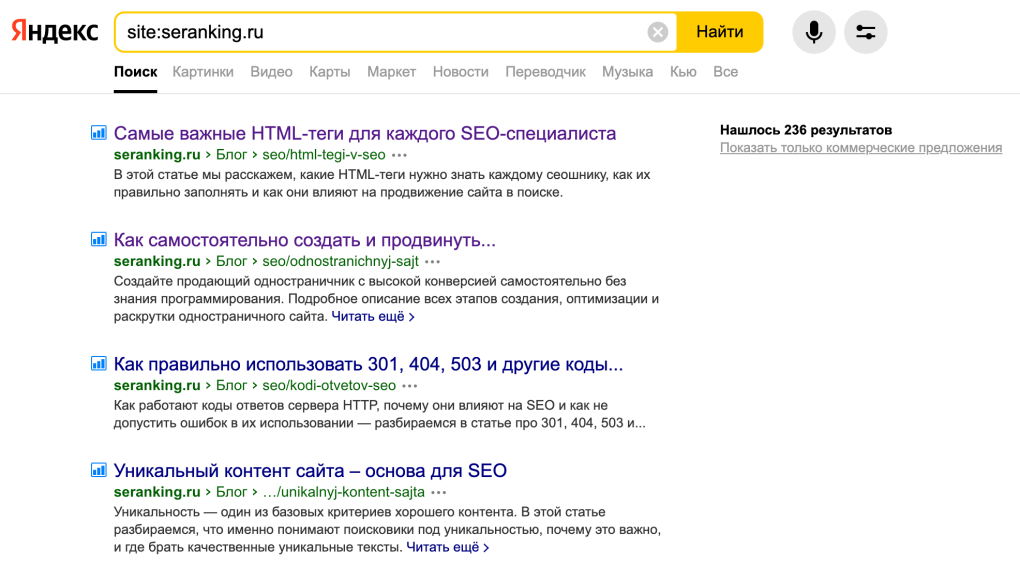Viewport: 1020px width, 565px height.
Task: Click chart icon beside Уникальный контент result
Action: [x=99, y=470]
